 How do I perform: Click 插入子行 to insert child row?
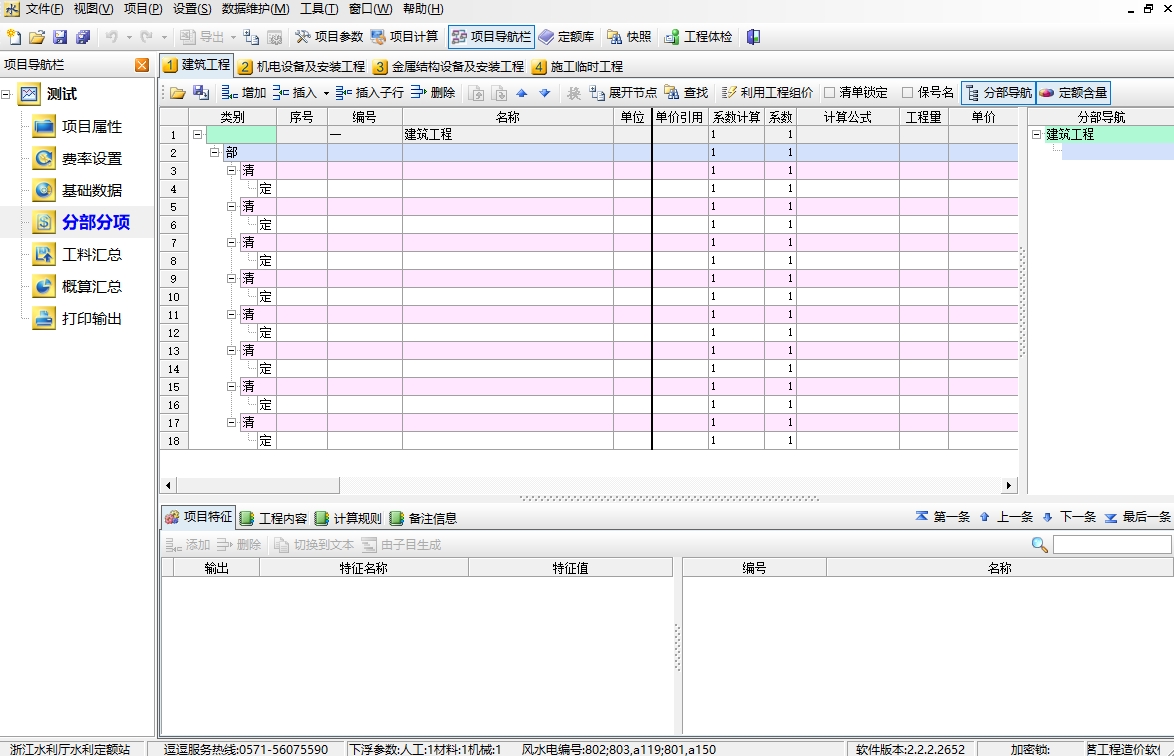pyautogui.click(x=370, y=93)
